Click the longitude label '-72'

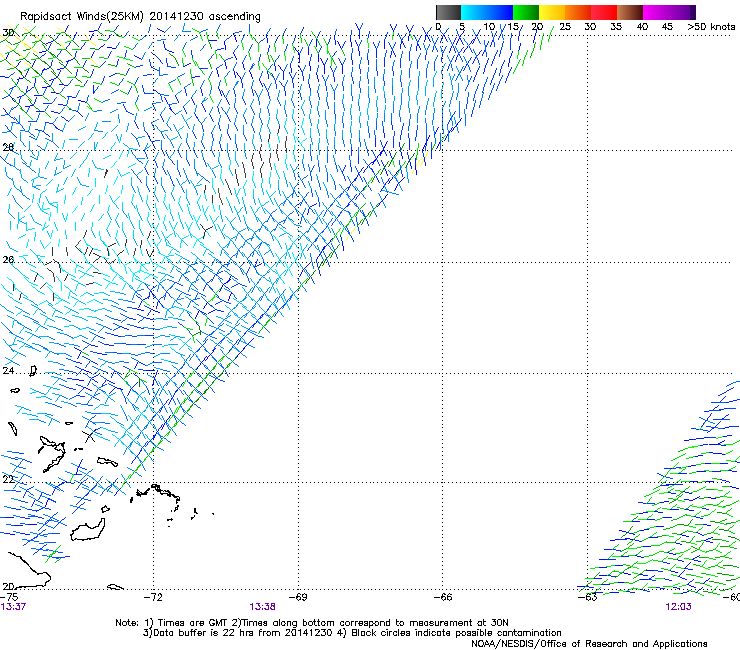pos(153,597)
